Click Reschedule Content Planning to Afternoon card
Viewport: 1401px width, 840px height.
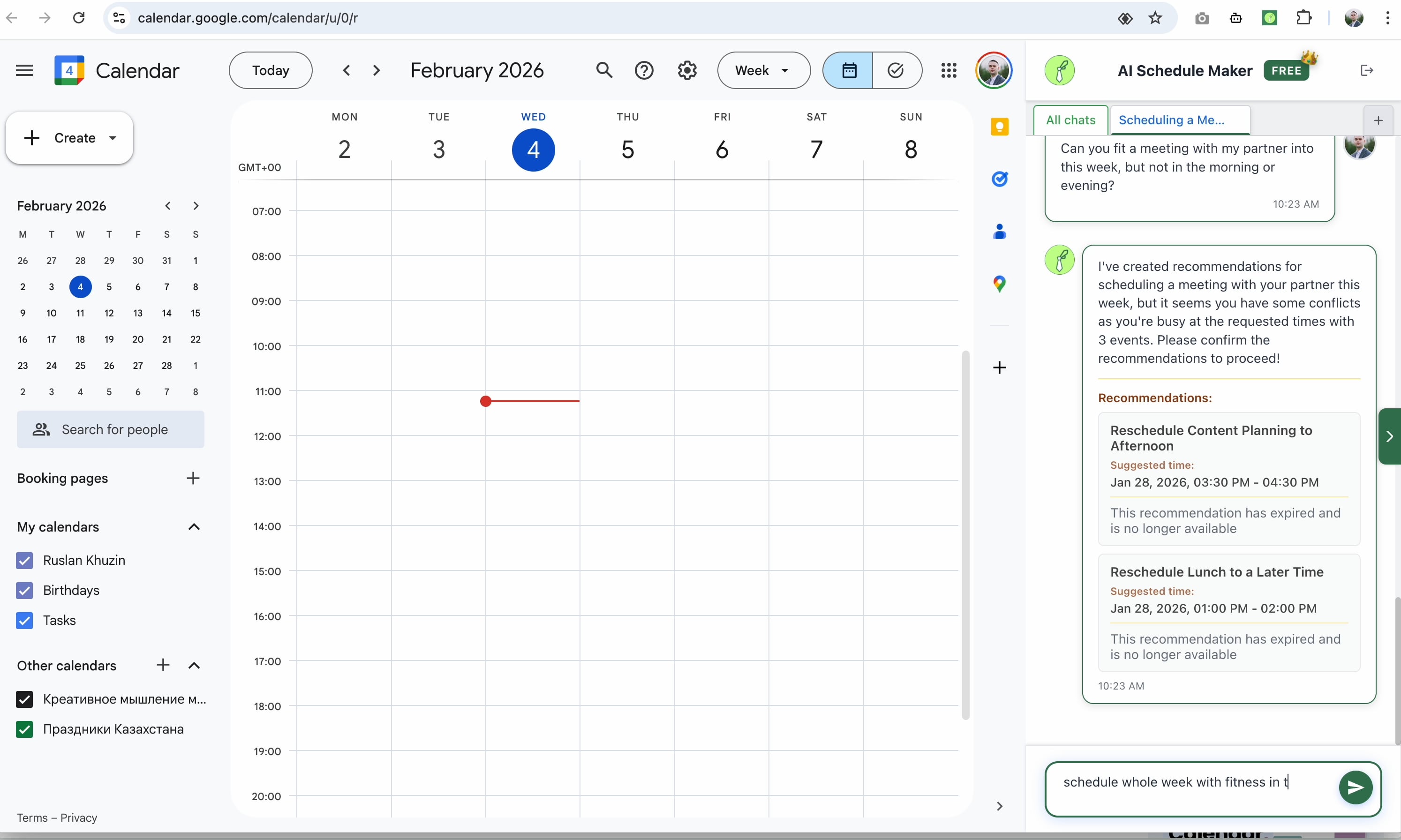click(1229, 479)
